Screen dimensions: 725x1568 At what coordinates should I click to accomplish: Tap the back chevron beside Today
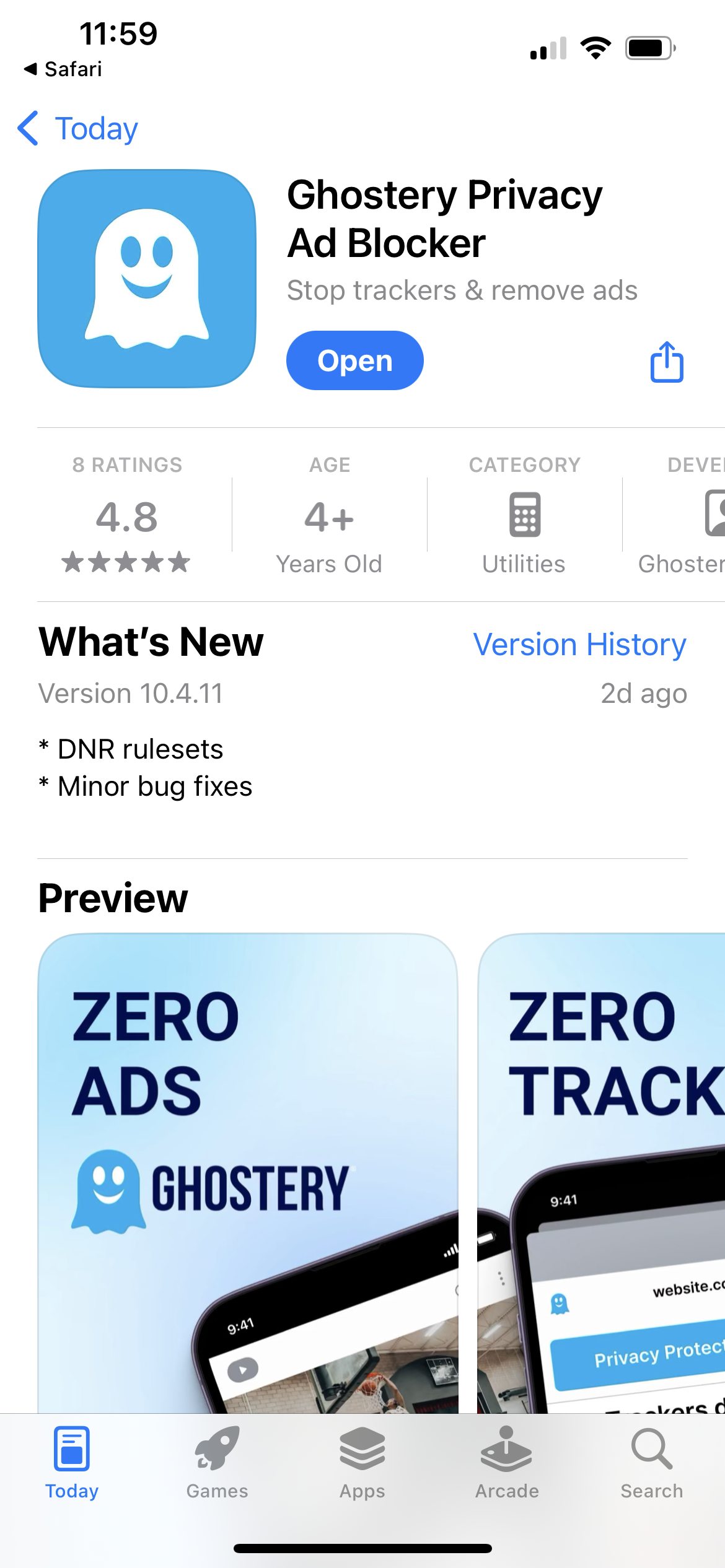coord(29,128)
